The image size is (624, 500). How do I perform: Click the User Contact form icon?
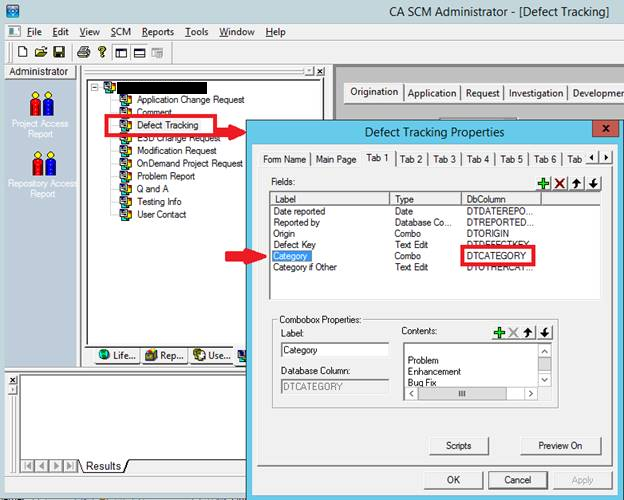(126, 214)
